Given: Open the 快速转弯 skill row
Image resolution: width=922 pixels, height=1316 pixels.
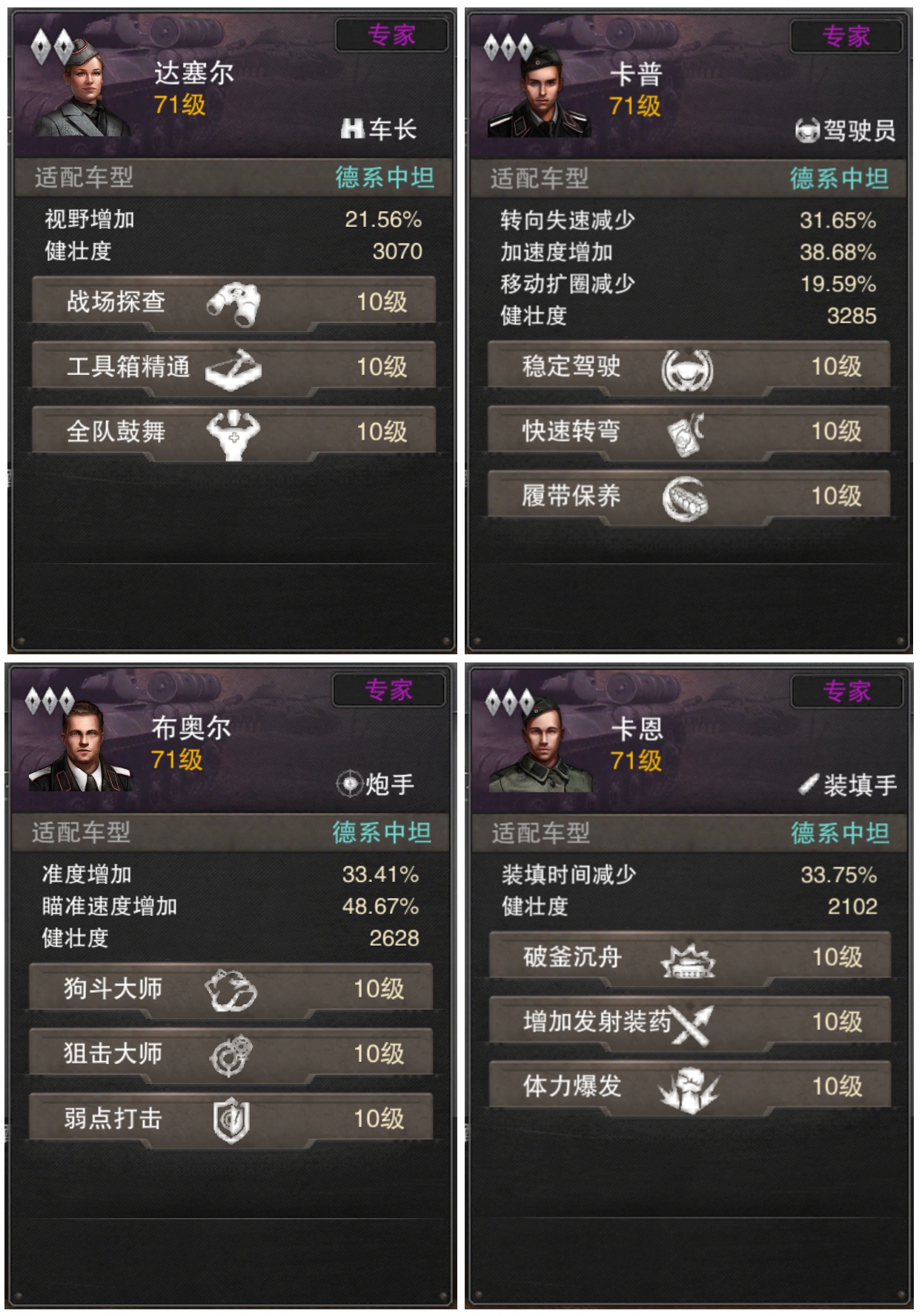Looking at the screenshot, I should click(689, 431).
